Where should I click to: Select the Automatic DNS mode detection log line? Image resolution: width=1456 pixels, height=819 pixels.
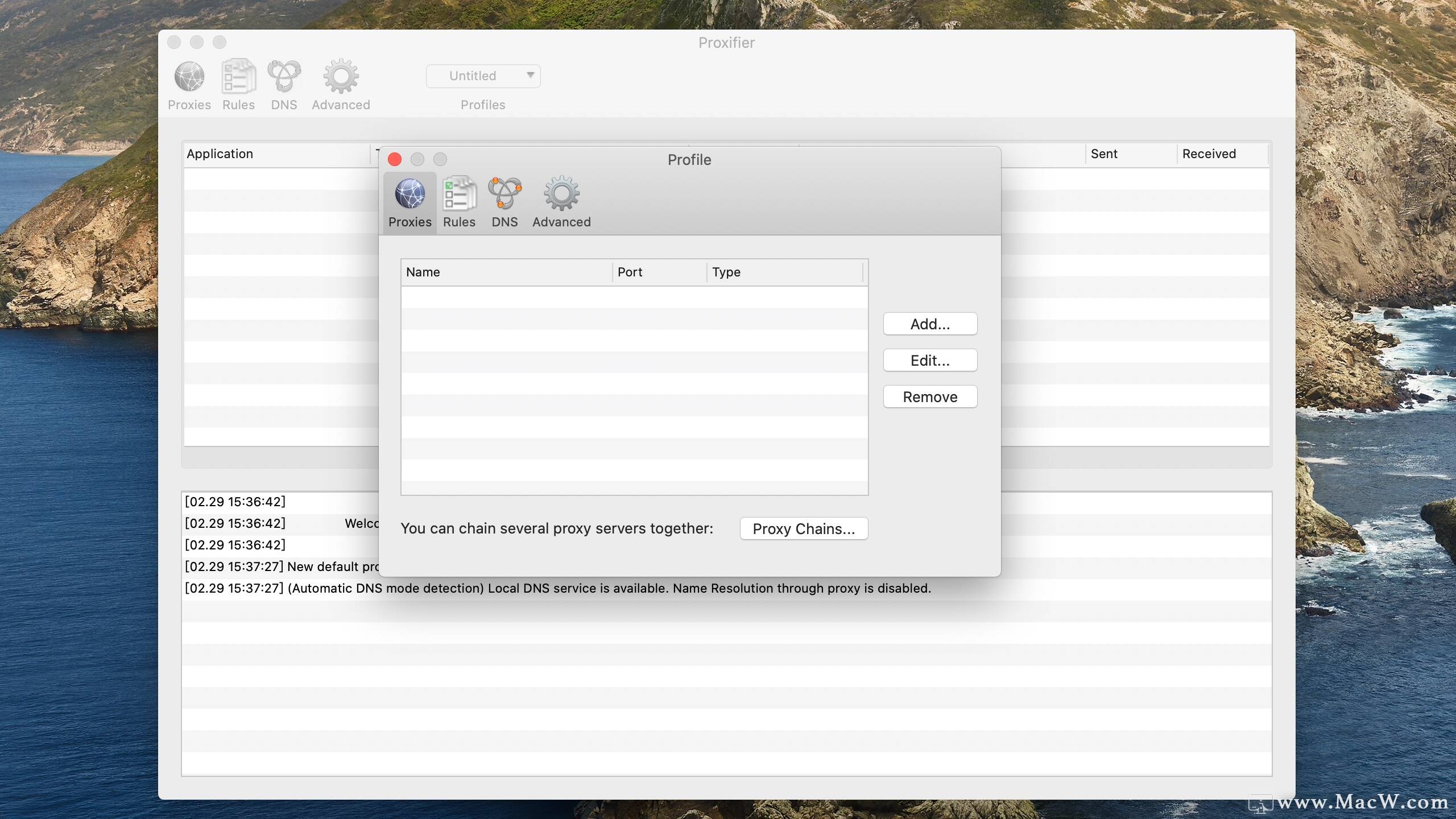click(727, 589)
